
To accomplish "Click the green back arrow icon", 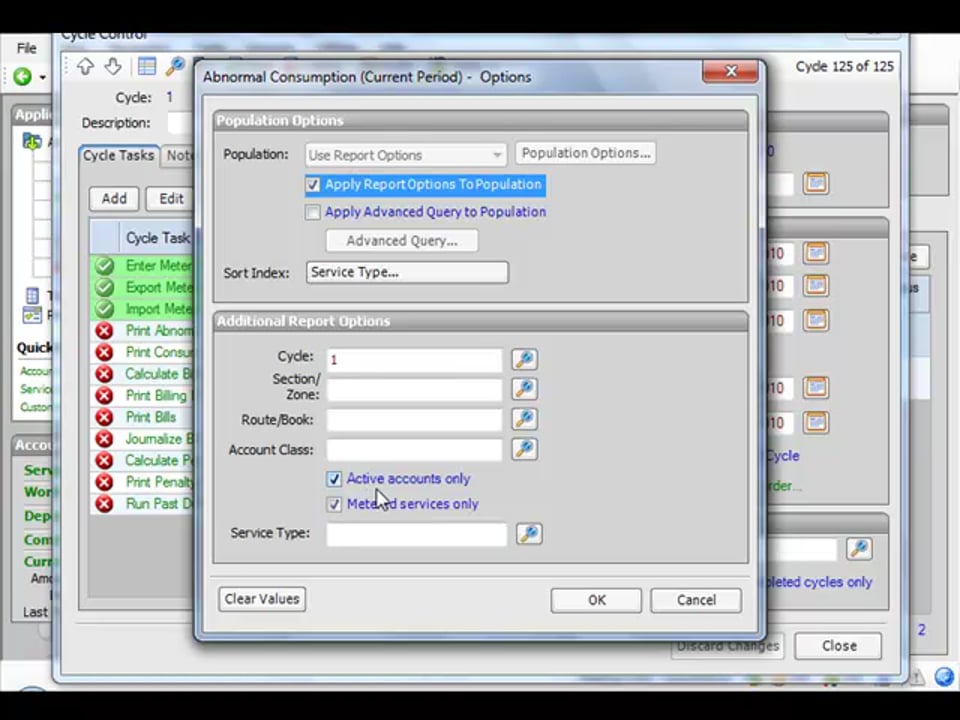I will [23, 77].
